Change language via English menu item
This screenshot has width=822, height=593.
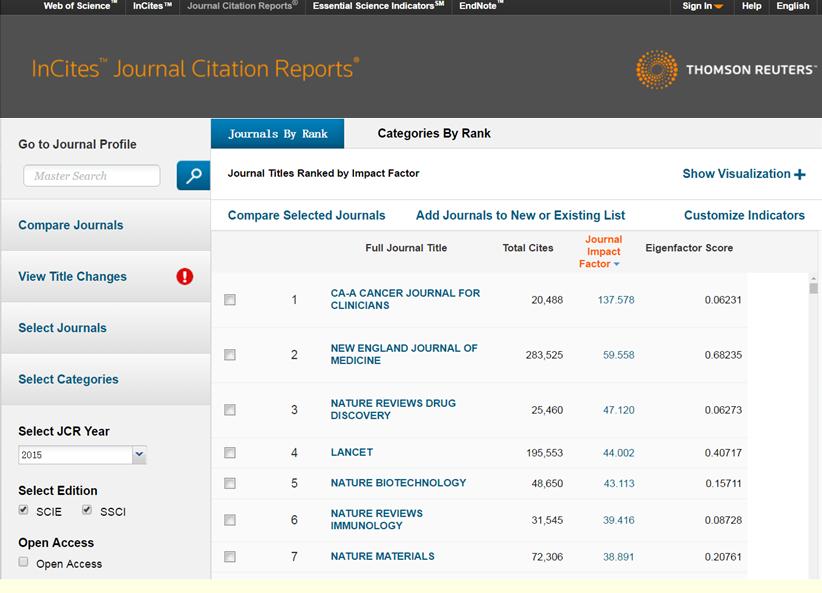(x=793, y=6)
